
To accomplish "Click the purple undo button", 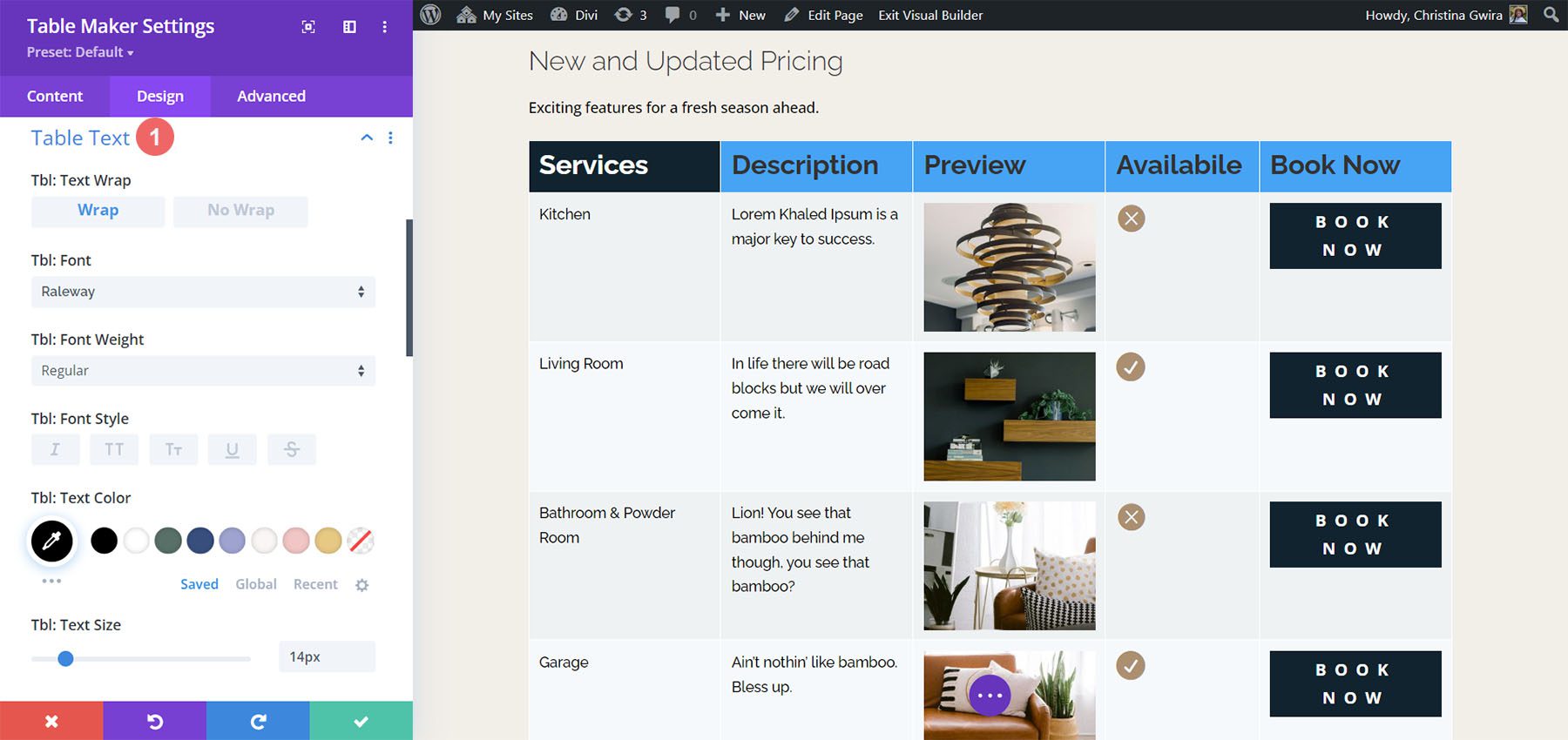I will (x=154, y=721).
